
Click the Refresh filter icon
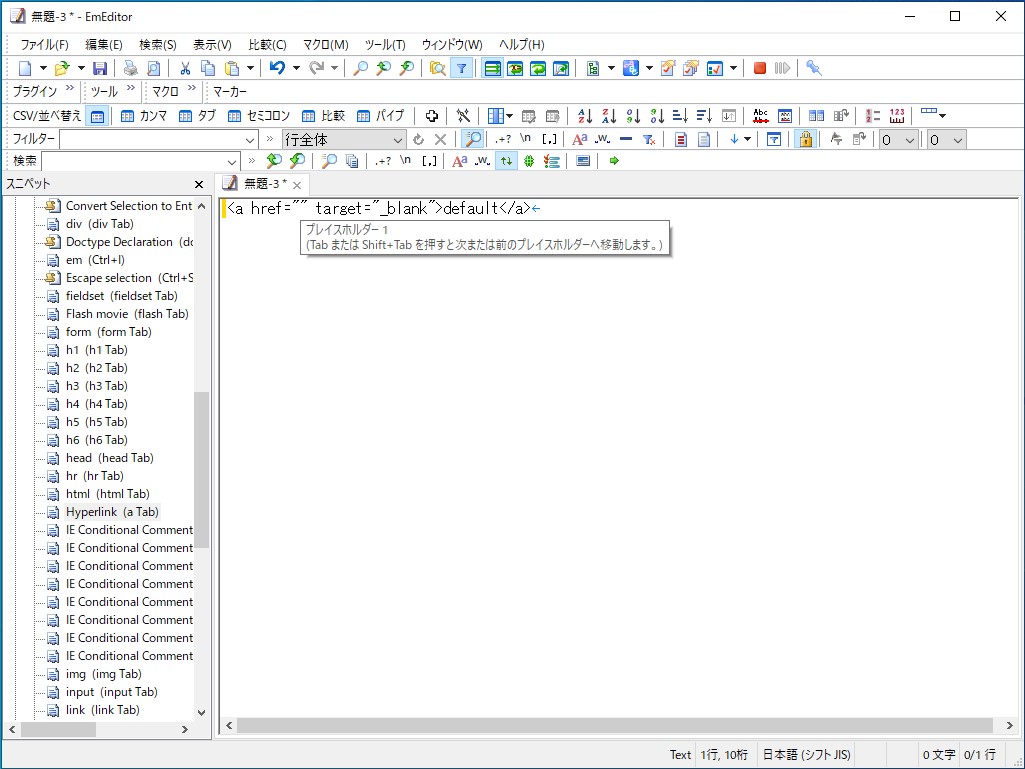tap(418, 139)
